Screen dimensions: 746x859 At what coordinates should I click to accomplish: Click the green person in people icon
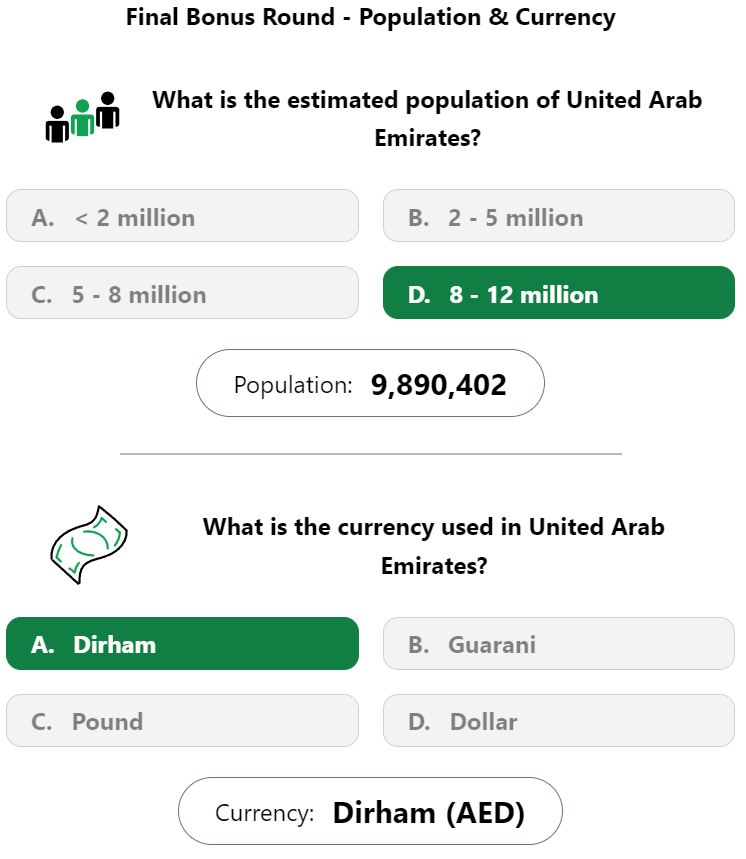[x=82, y=118]
